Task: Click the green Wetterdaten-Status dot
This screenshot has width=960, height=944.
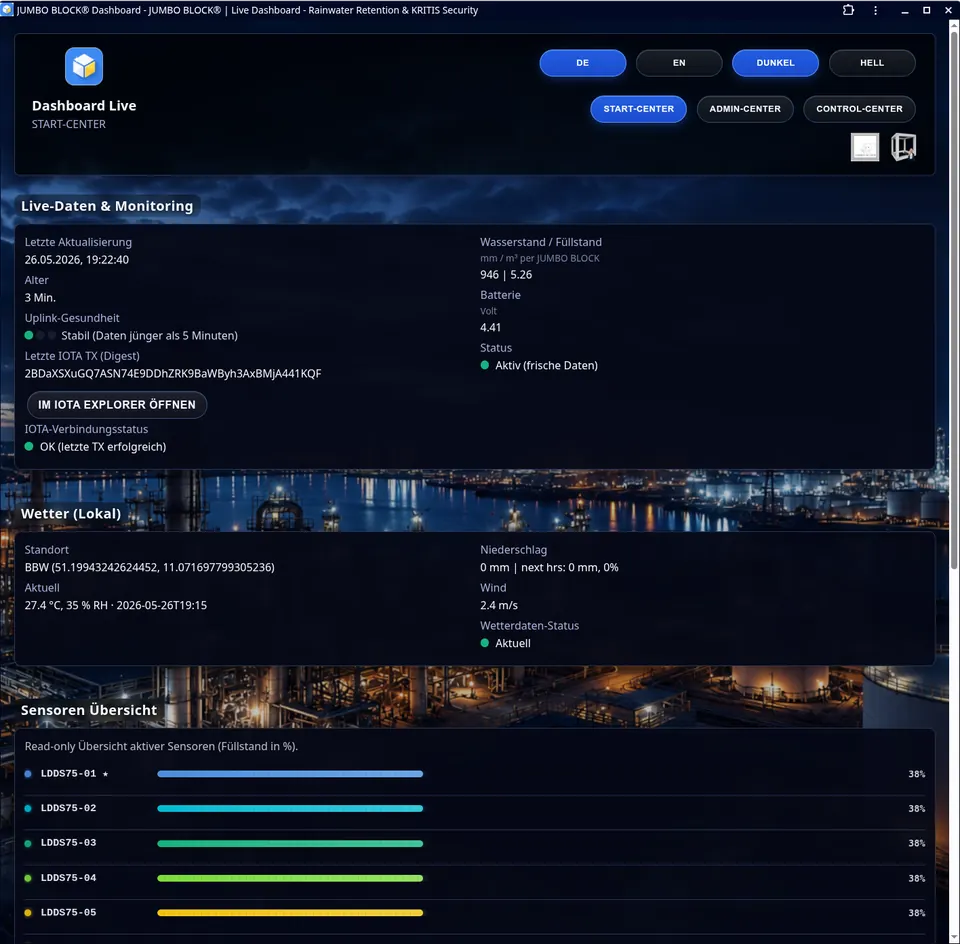Action: (x=485, y=643)
